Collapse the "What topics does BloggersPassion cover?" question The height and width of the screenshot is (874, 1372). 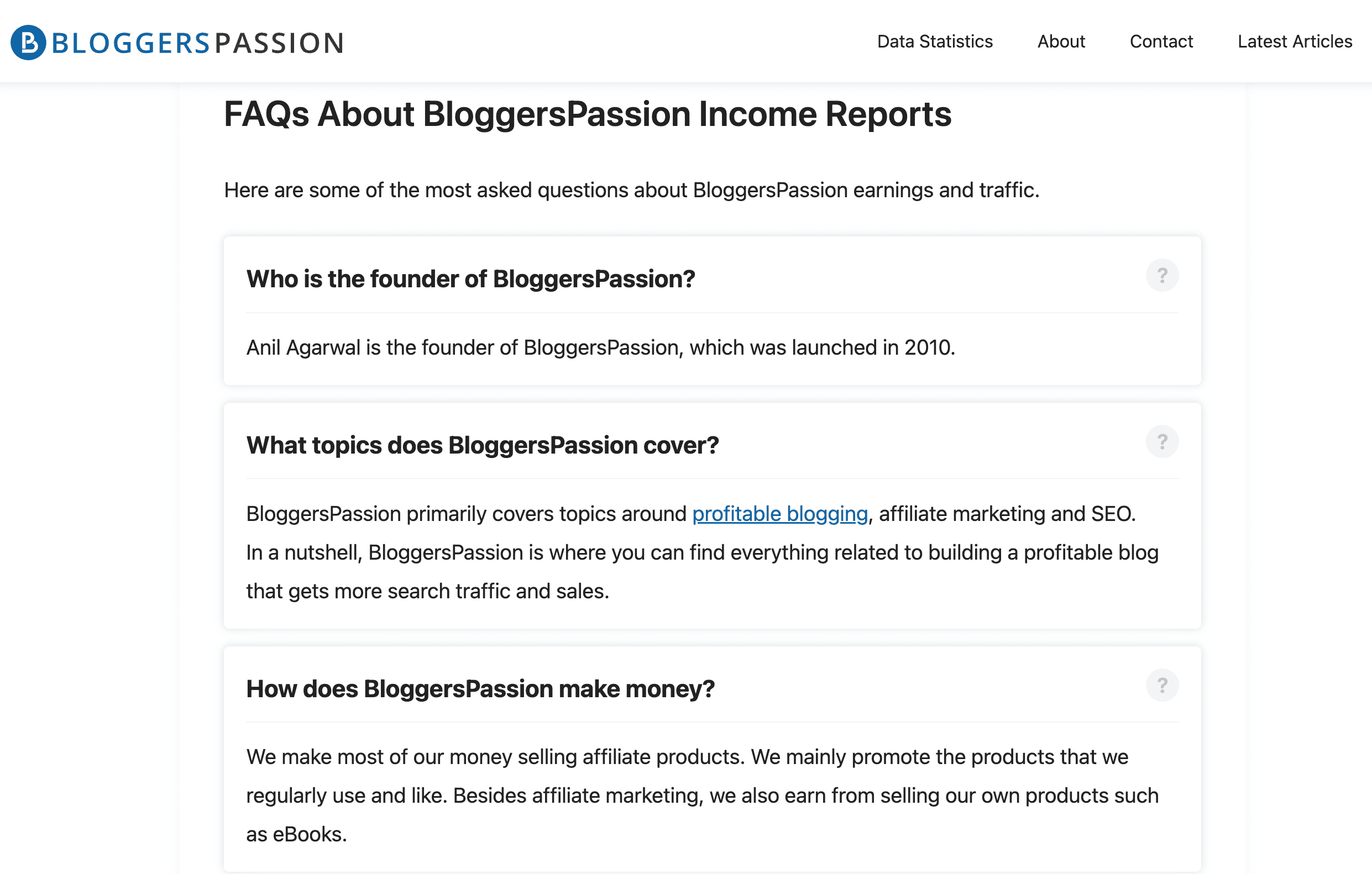[x=483, y=445]
